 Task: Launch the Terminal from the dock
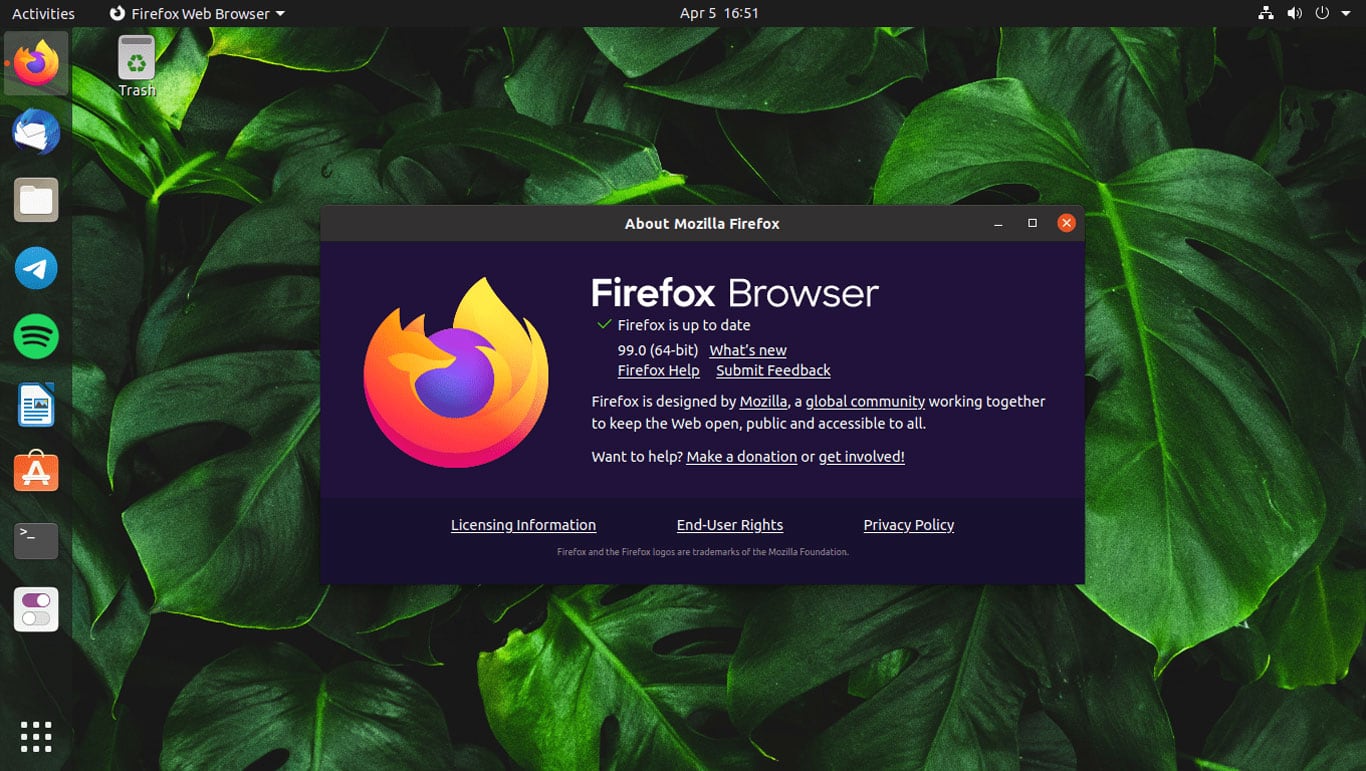tap(36, 540)
